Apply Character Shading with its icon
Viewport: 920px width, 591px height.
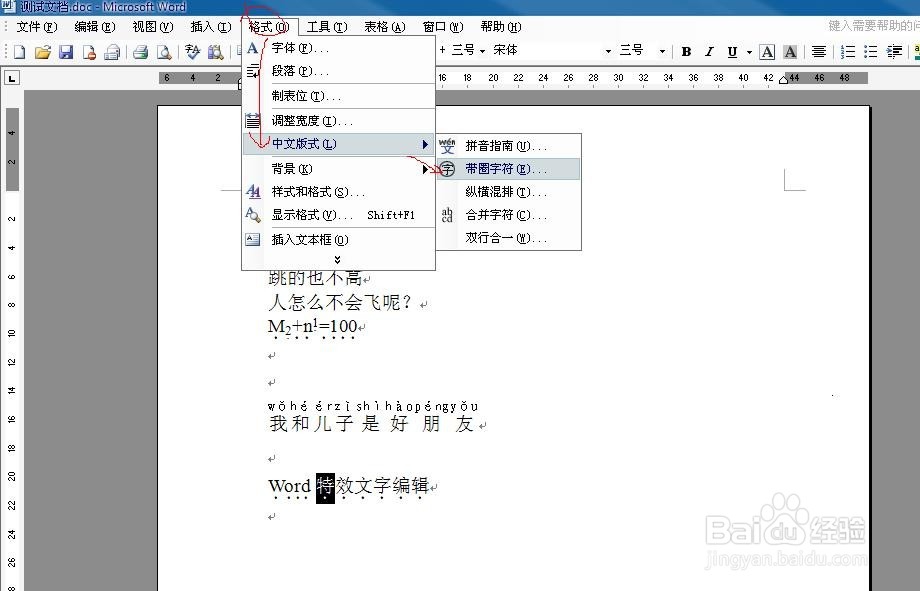coord(789,52)
